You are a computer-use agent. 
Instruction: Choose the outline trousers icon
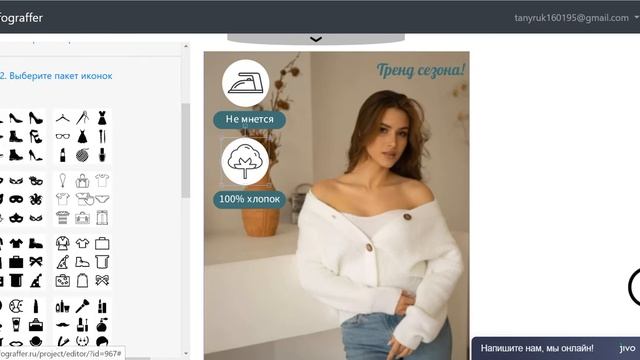coord(102,218)
